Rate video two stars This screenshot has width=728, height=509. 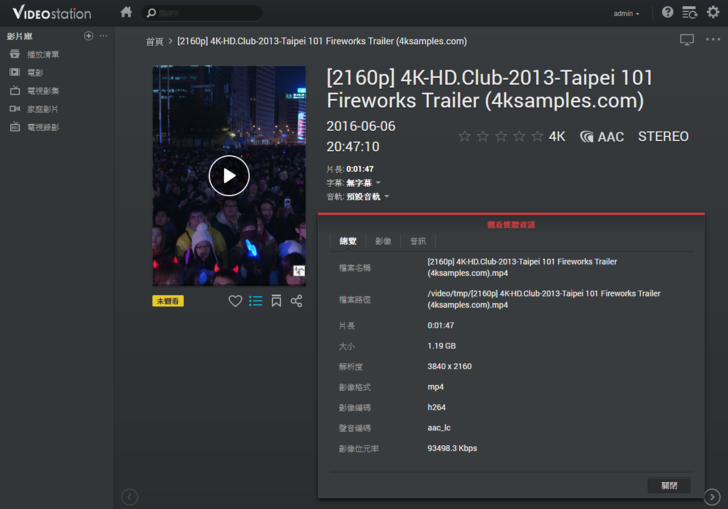pos(483,136)
